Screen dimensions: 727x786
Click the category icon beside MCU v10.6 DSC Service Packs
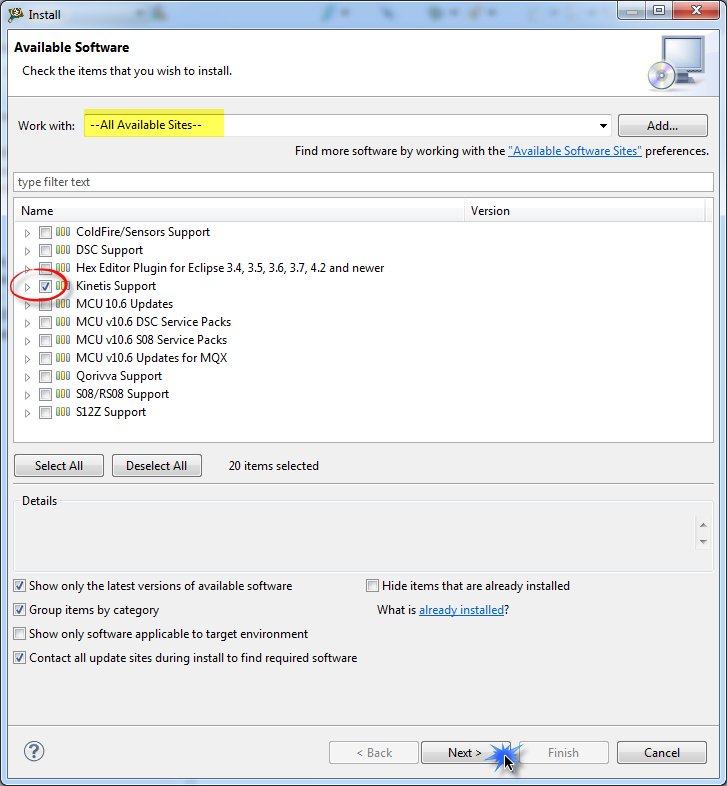(63, 322)
